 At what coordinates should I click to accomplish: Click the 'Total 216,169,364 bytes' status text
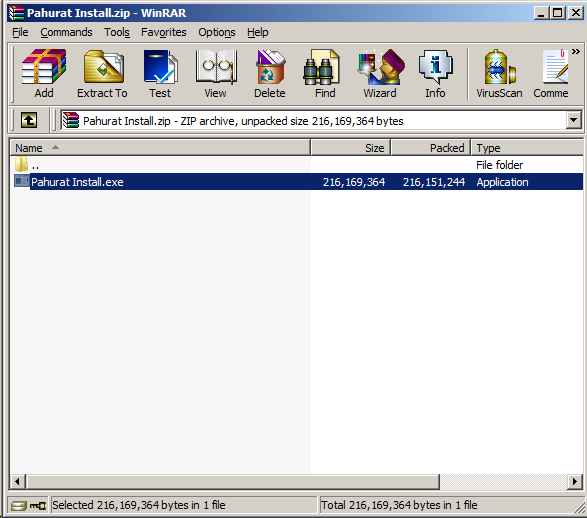(399, 505)
